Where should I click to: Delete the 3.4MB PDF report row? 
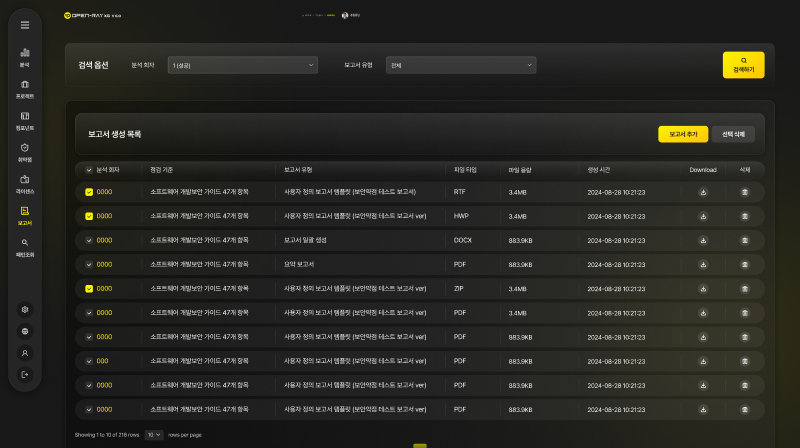click(745, 313)
